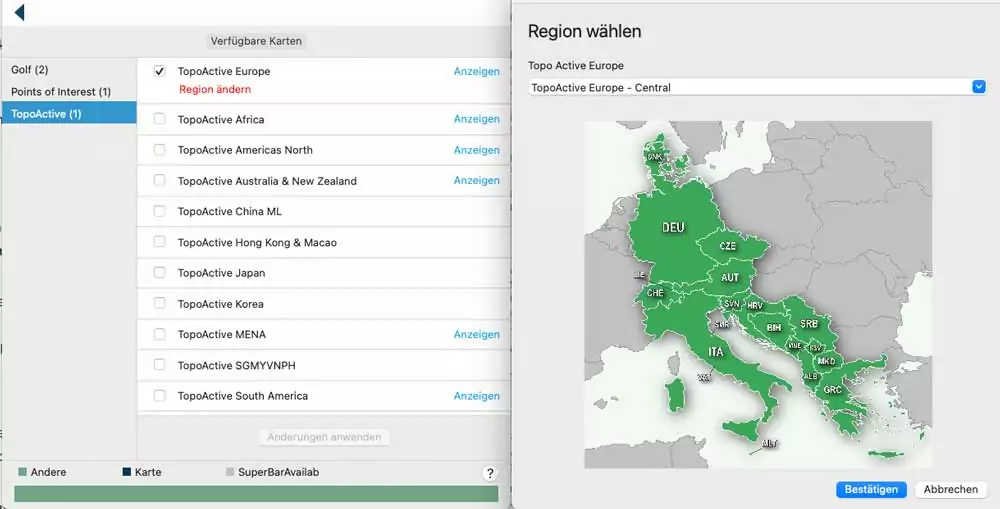The height and width of the screenshot is (509, 1000).
Task: Tick the TopoActive MENA checkbox
Action: (x=159, y=334)
